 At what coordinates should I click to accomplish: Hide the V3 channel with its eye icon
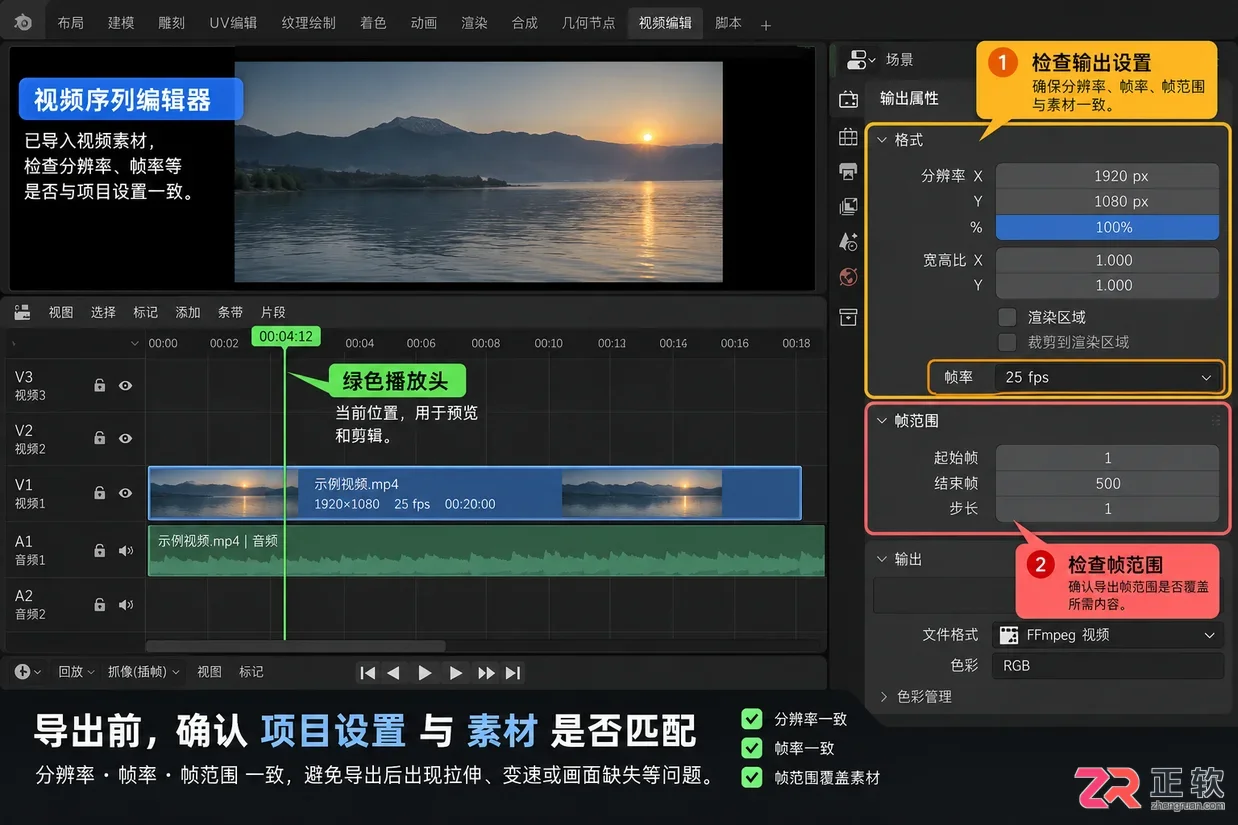pos(125,385)
